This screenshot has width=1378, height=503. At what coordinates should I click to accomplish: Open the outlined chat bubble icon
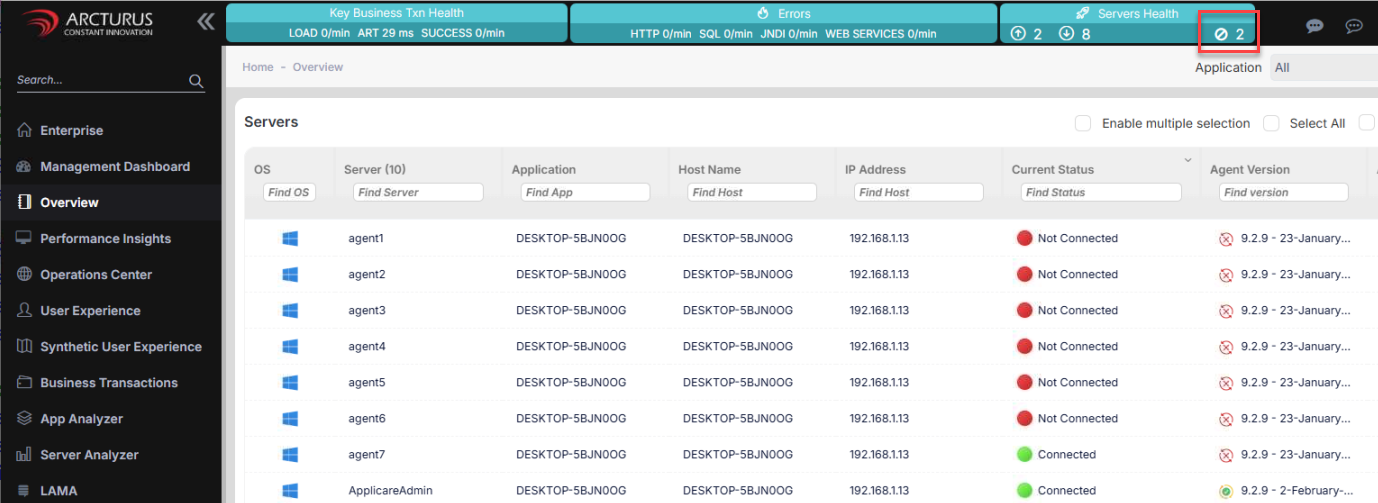click(1354, 26)
